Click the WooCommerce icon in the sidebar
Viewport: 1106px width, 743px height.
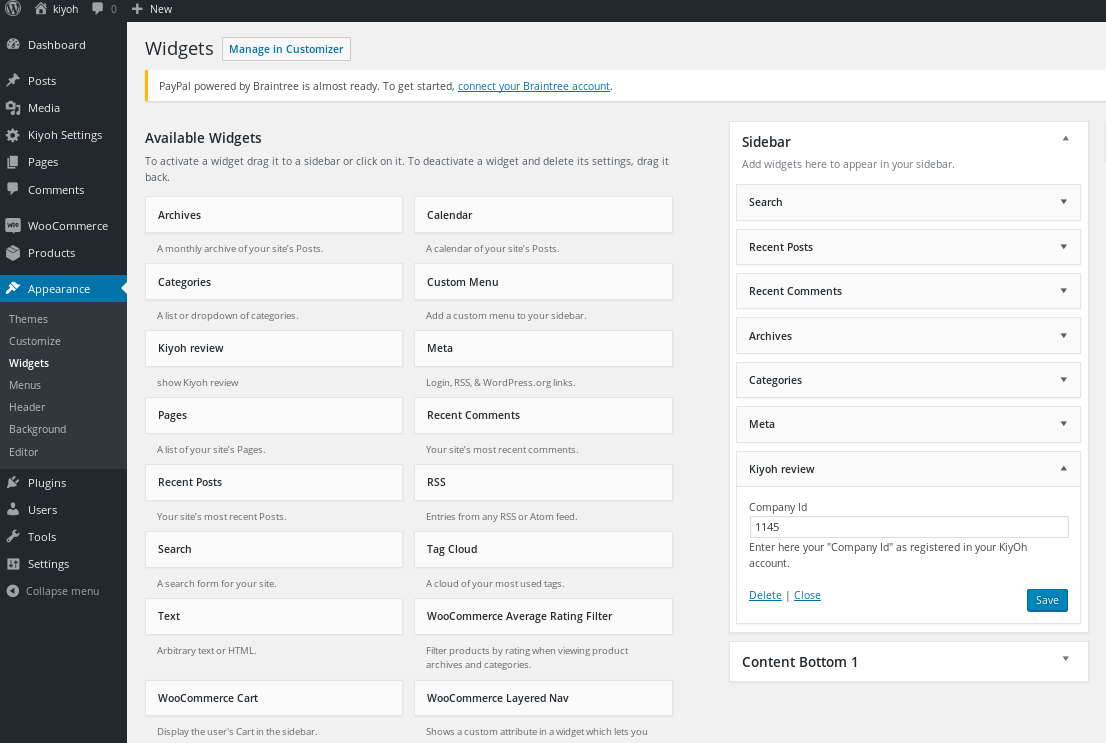[13, 226]
